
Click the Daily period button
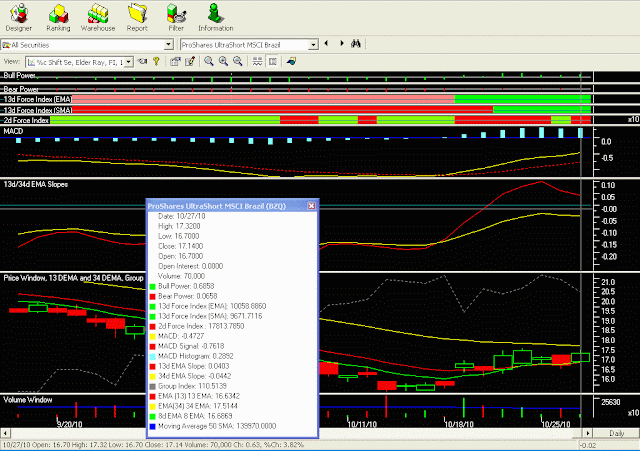[616, 433]
